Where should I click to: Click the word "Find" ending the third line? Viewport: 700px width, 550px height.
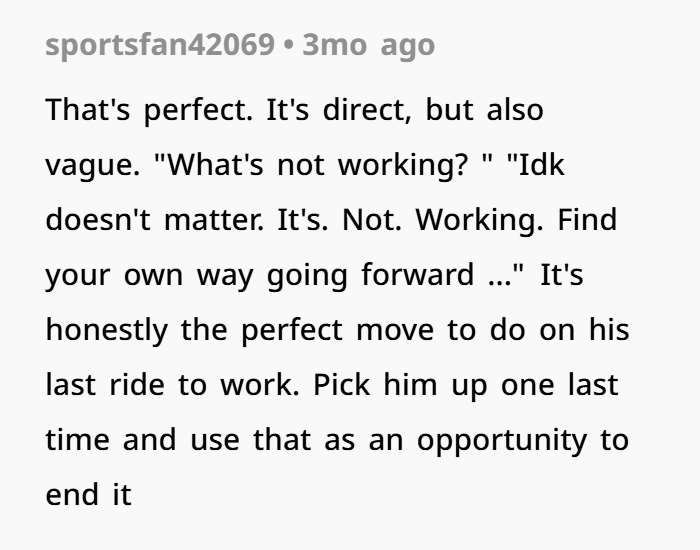coord(587,220)
